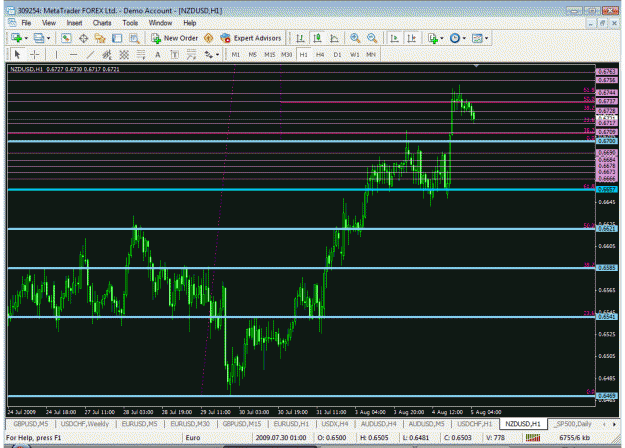Click the New Chart icon
625x448 pixels.
pos(16,38)
